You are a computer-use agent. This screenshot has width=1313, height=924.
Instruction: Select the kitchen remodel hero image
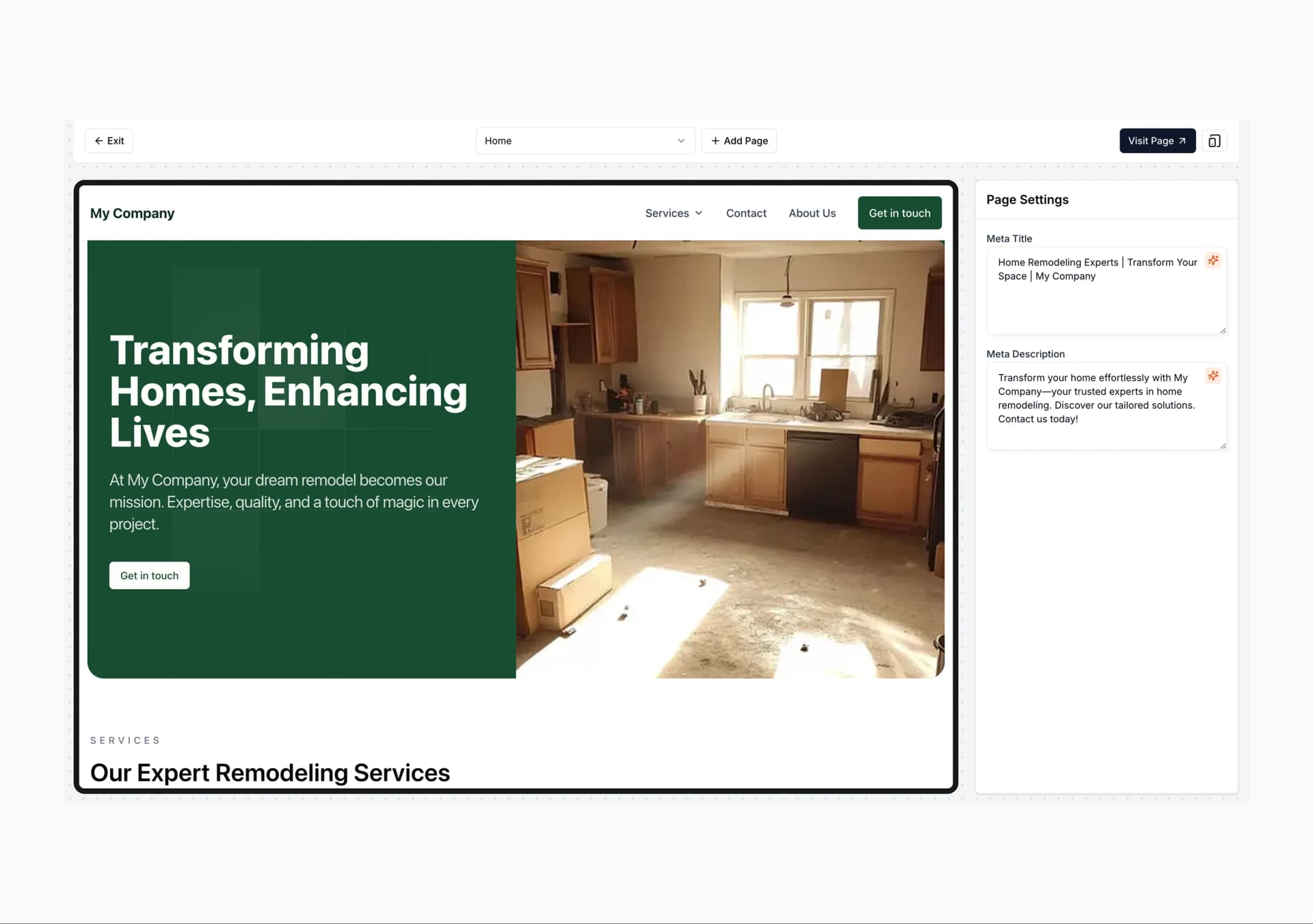coord(730,459)
